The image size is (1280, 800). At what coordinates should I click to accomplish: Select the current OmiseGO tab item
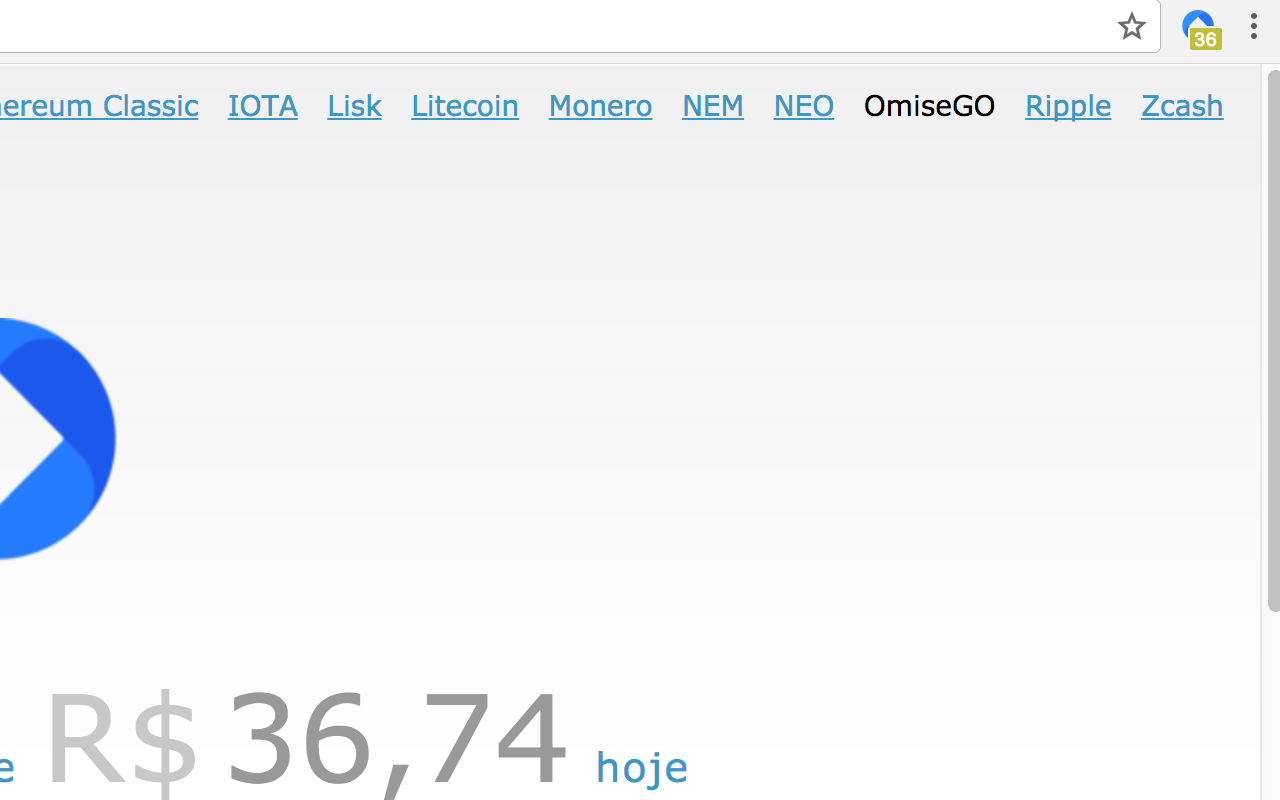(929, 105)
